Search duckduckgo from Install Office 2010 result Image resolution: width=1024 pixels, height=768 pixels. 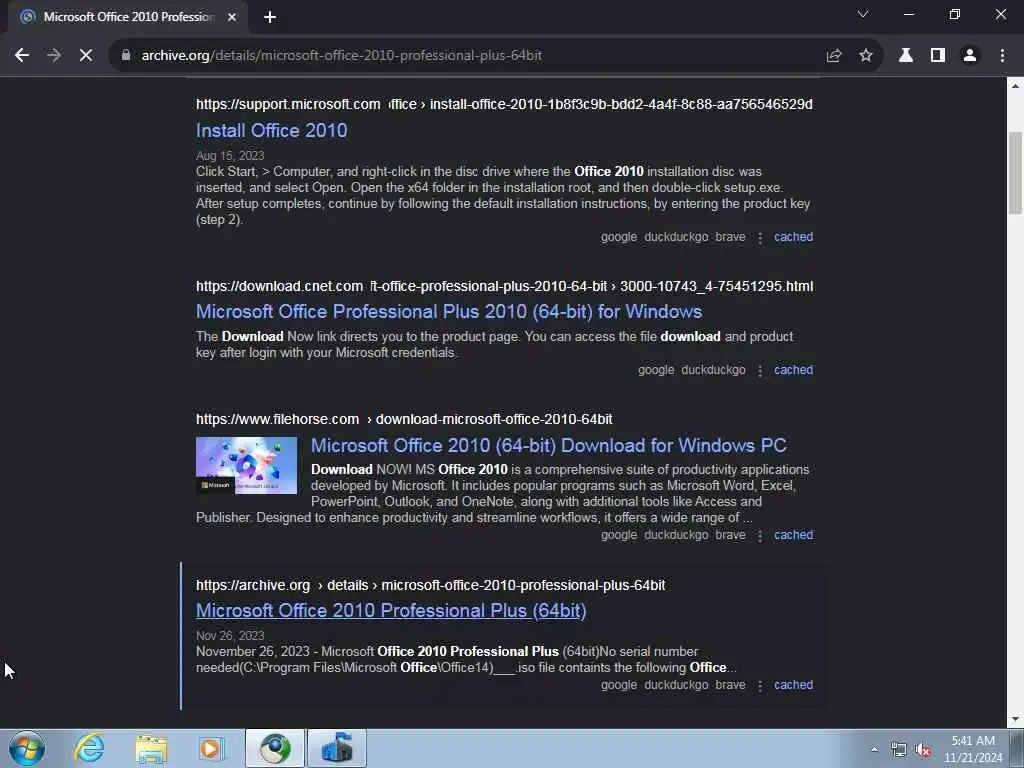[x=676, y=237]
